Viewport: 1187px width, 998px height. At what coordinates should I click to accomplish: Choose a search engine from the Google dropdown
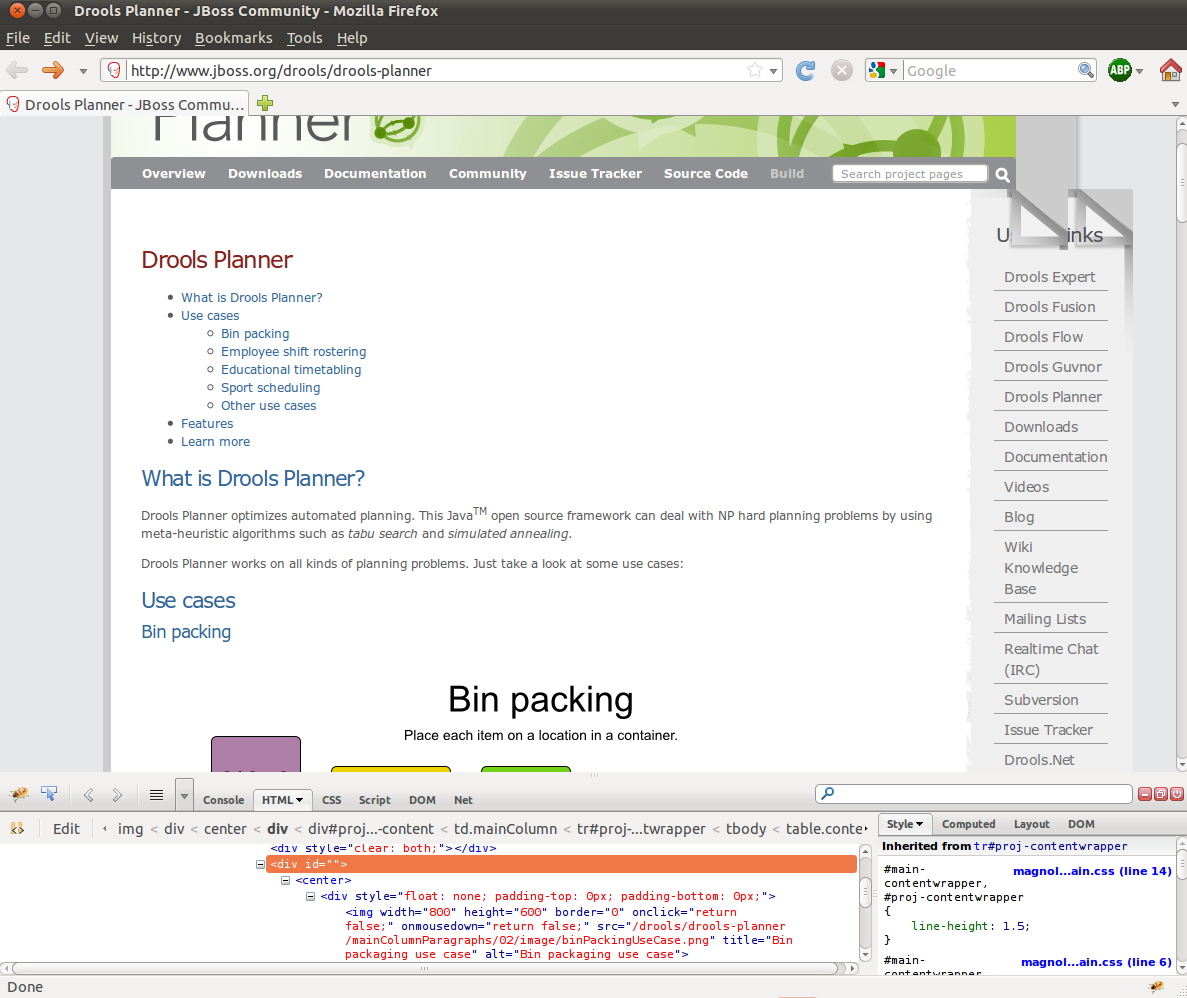click(883, 70)
